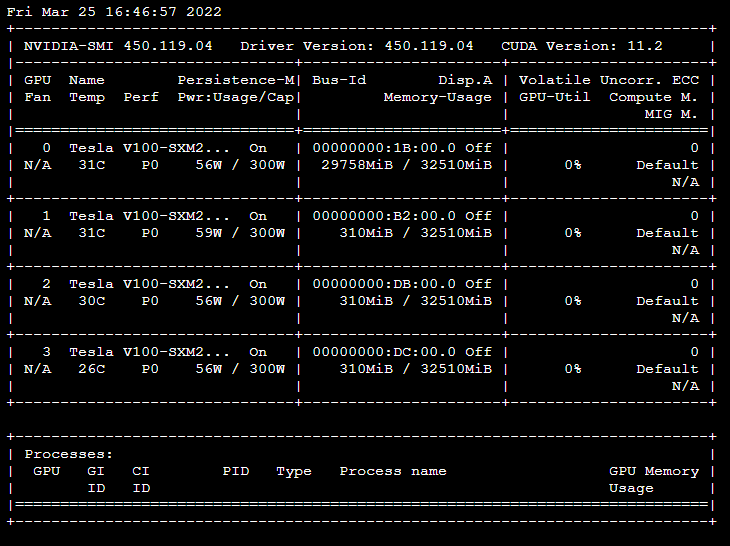This screenshot has width=730, height=546.
Task: Click the Fan header label
Action: coord(37,97)
